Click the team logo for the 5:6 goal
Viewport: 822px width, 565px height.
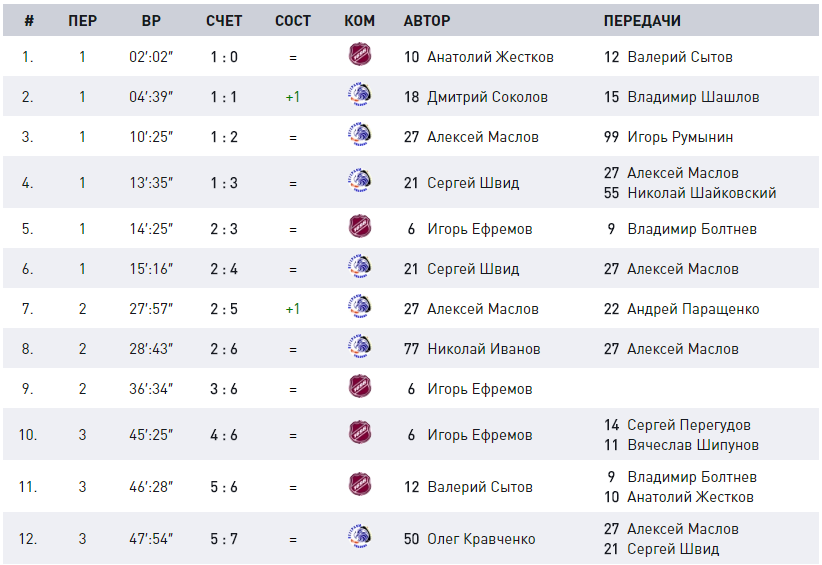point(360,484)
